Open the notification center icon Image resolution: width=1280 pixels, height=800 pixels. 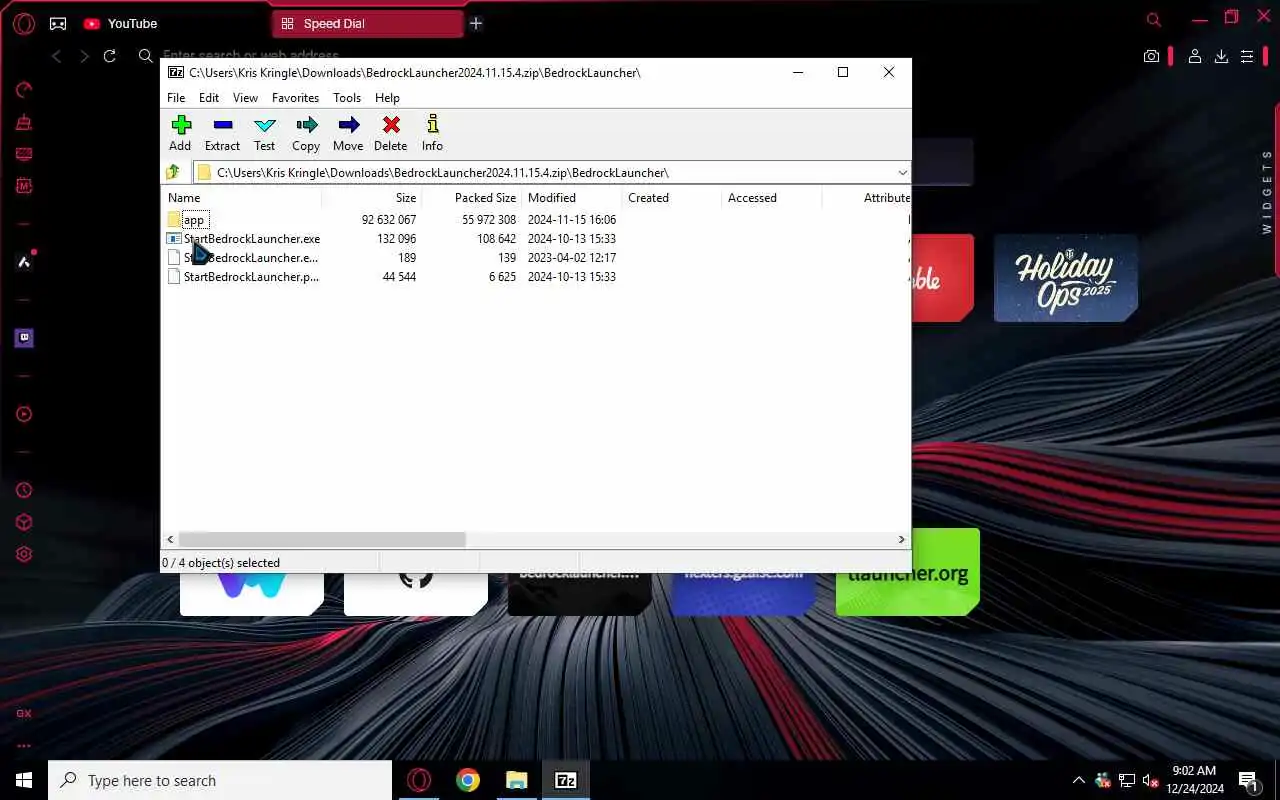point(1248,780)
